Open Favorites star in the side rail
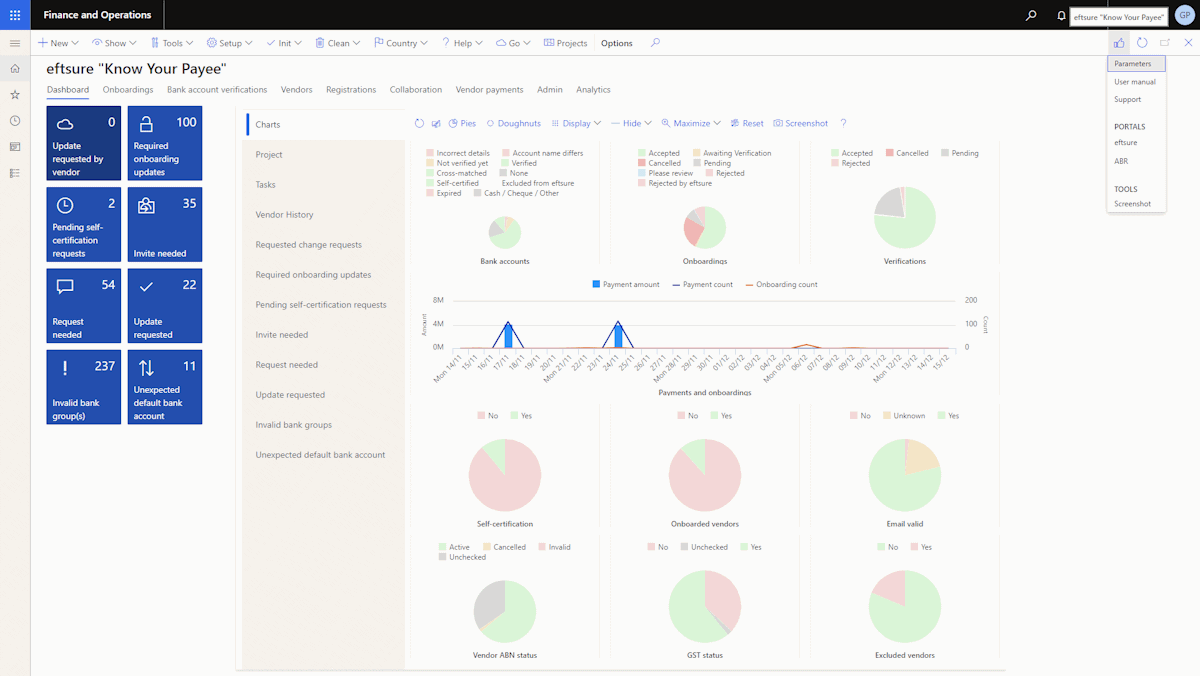Screen dimensions: 1200x676 [15, 95]
